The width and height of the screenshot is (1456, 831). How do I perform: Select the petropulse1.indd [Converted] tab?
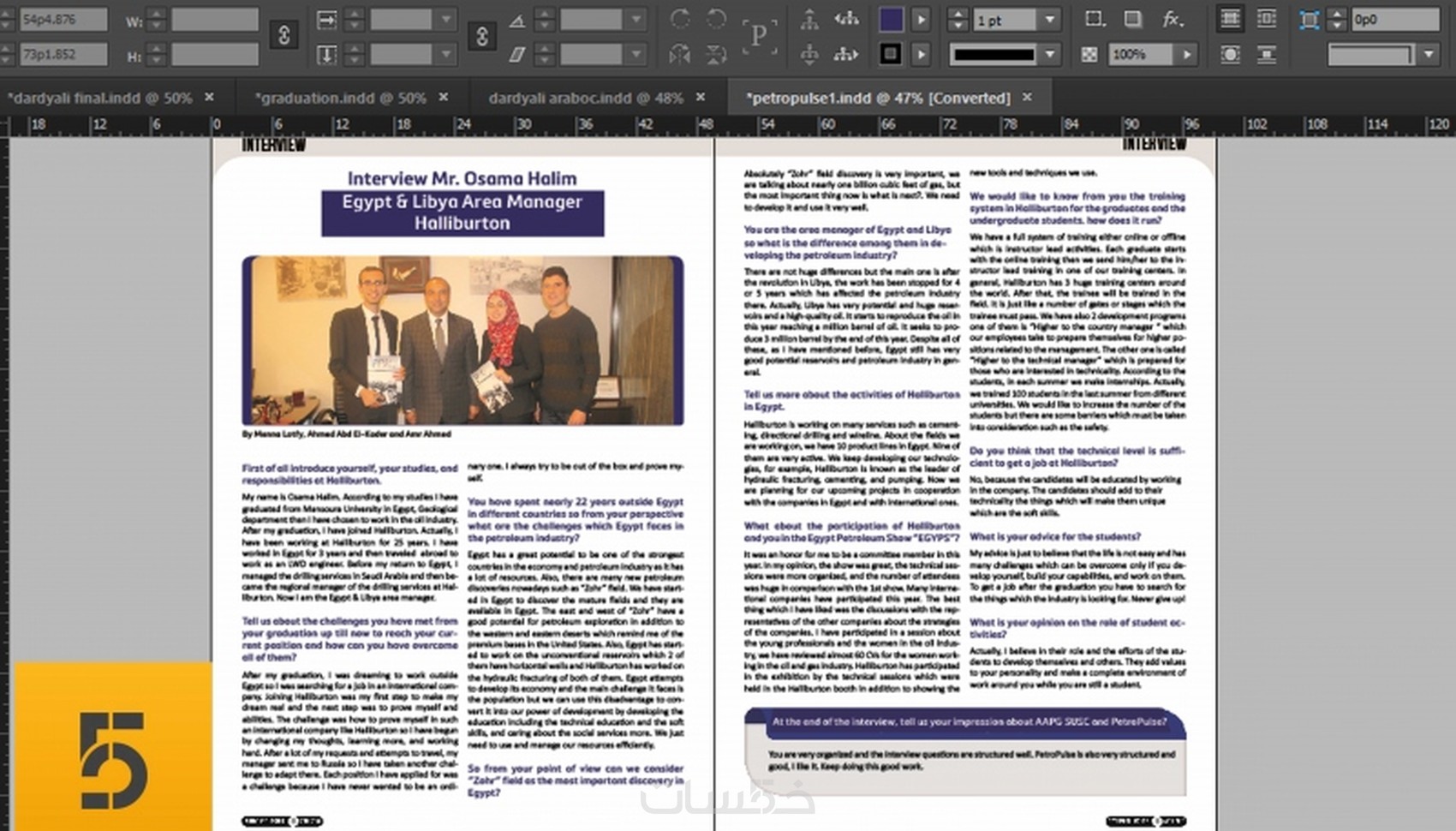(x=878, y=98)
